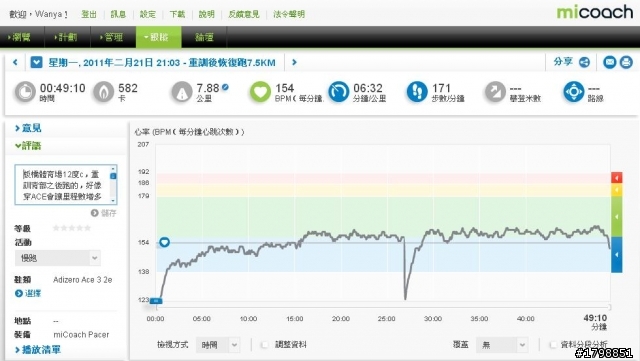
Task: Open the 計劃 navigation menu
Action: (x=66, y=37)
